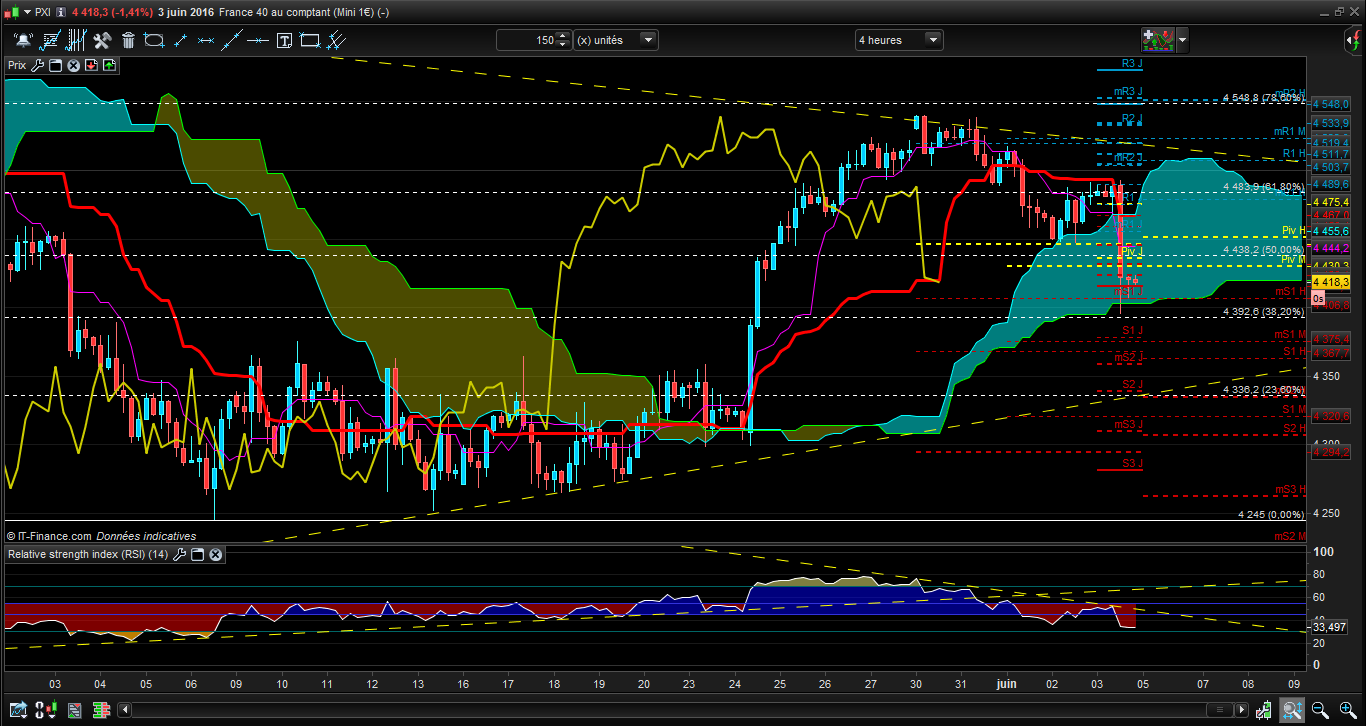Zoom out with the minus magnifier
Screen dimensions: 1366x726
point(1318,711)
